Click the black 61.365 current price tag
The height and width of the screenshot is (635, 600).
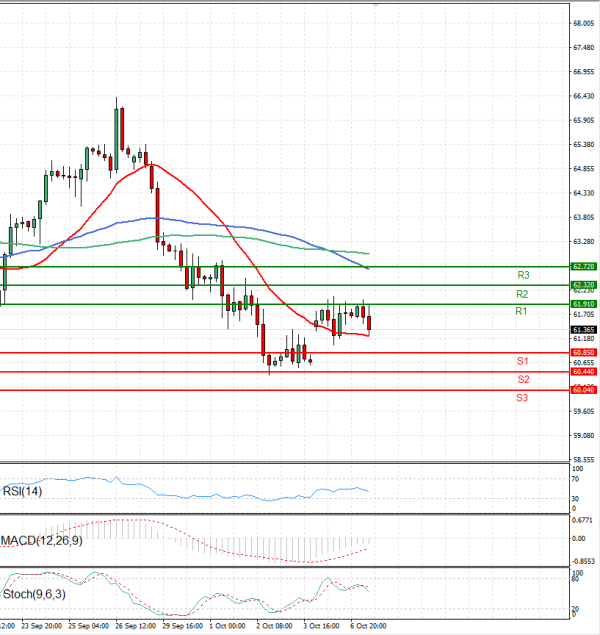tap(584, 329)
